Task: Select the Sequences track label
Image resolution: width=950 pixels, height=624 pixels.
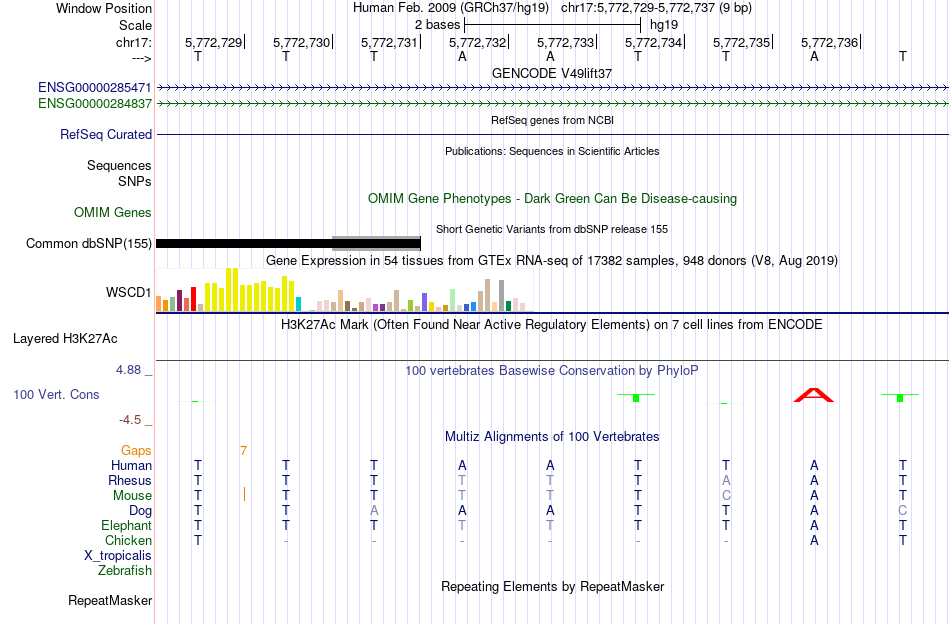Action: (x=119, y=165)
